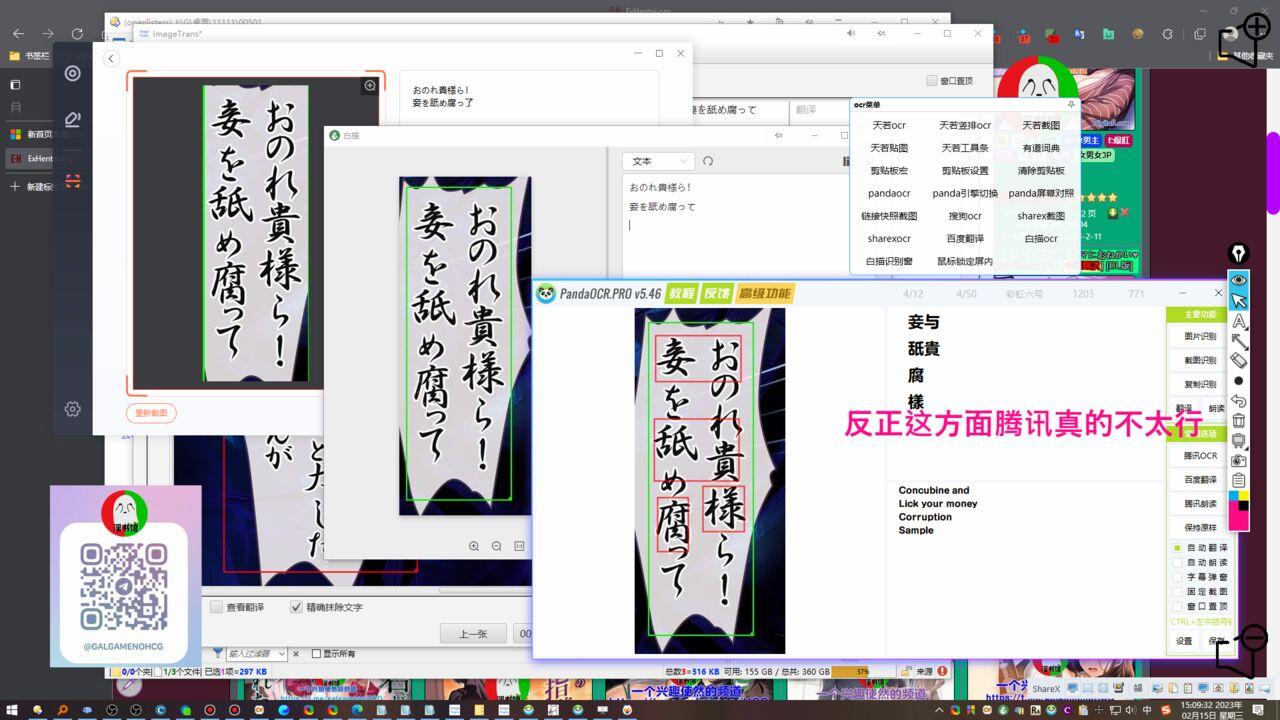This screenshot has width=1280, height=720.
Task: Click the undo arrow in annotation toolbar
Action: coord(1239,401)
